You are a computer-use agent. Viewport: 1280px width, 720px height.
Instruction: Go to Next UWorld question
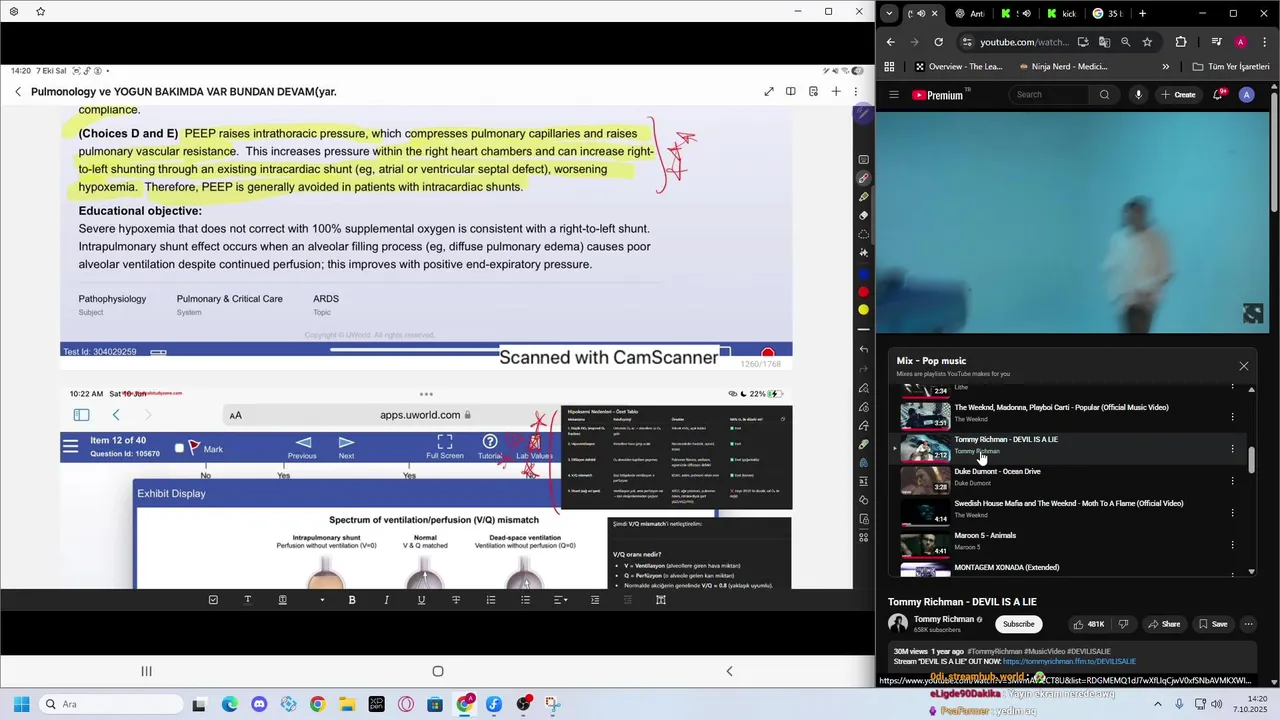(346, 447)
